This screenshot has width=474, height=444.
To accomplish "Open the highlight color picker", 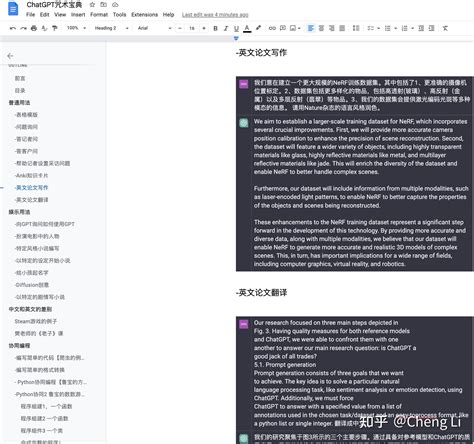I will [x=258, y=28].
